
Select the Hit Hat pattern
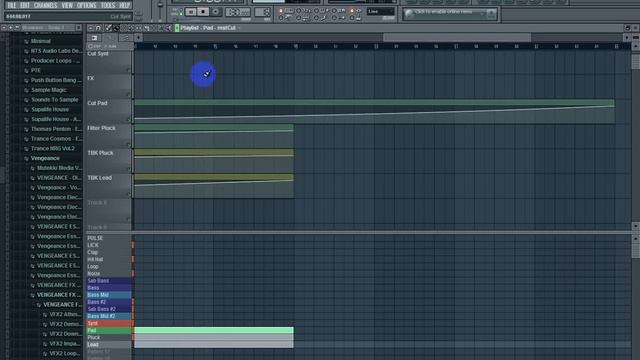point(109,260)
